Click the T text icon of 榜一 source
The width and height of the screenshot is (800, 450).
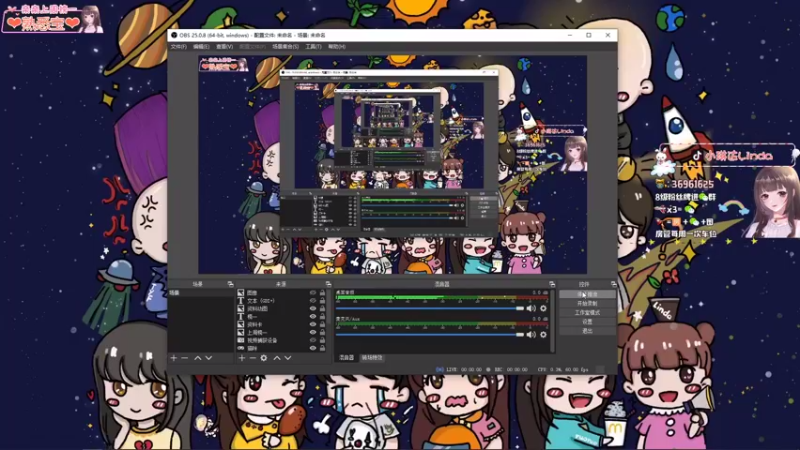241,317
